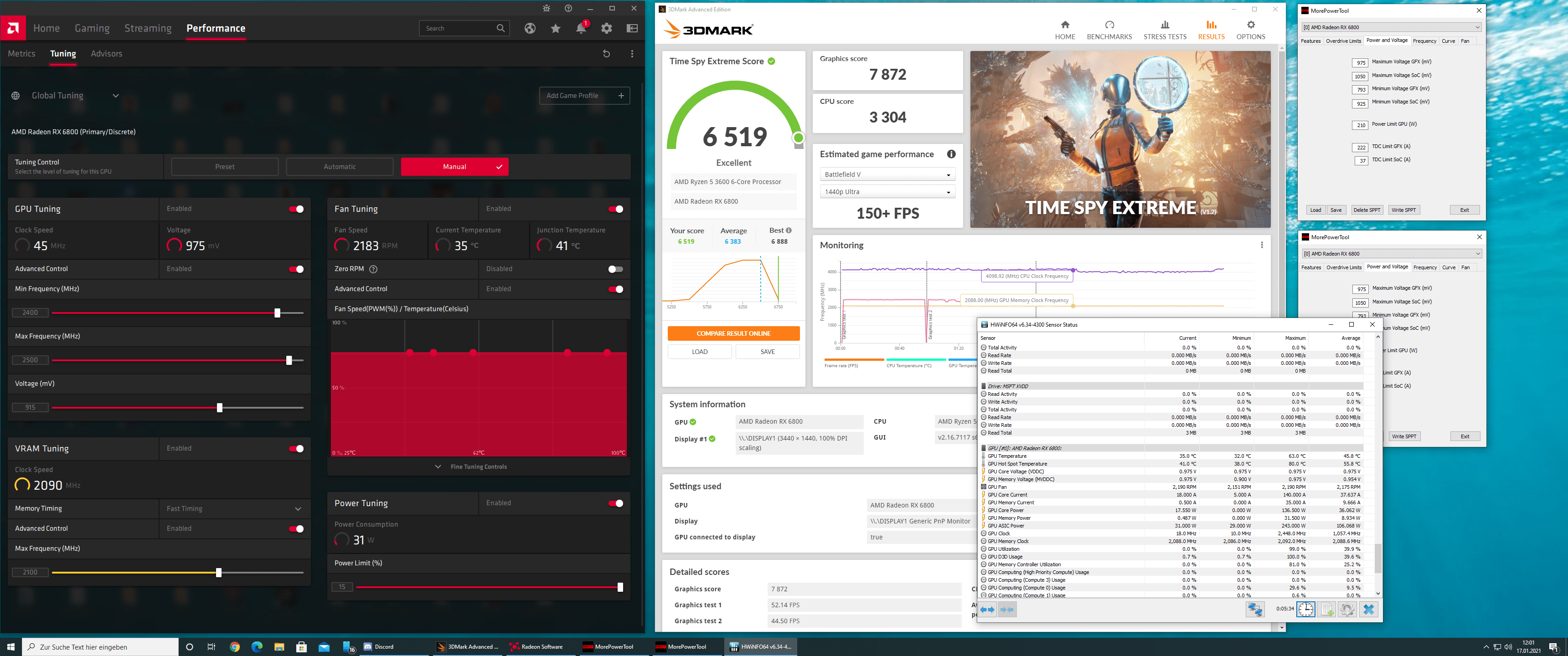Click the Radeon Software search field
Image resolution: width=1568 pixels, height=656 pixels.
point(464,28)
